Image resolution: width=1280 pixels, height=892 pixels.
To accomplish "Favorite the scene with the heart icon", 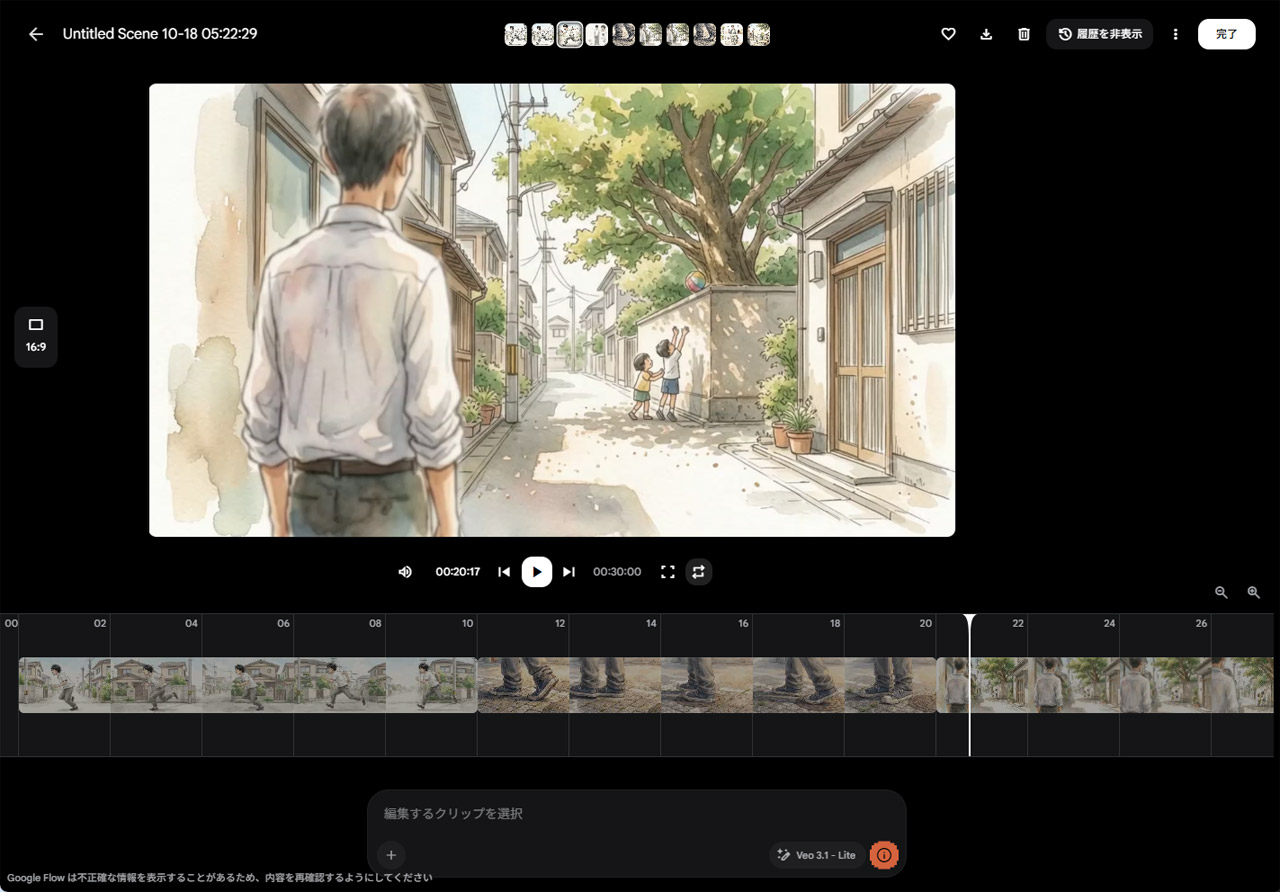I will click(x=948, y=34).
